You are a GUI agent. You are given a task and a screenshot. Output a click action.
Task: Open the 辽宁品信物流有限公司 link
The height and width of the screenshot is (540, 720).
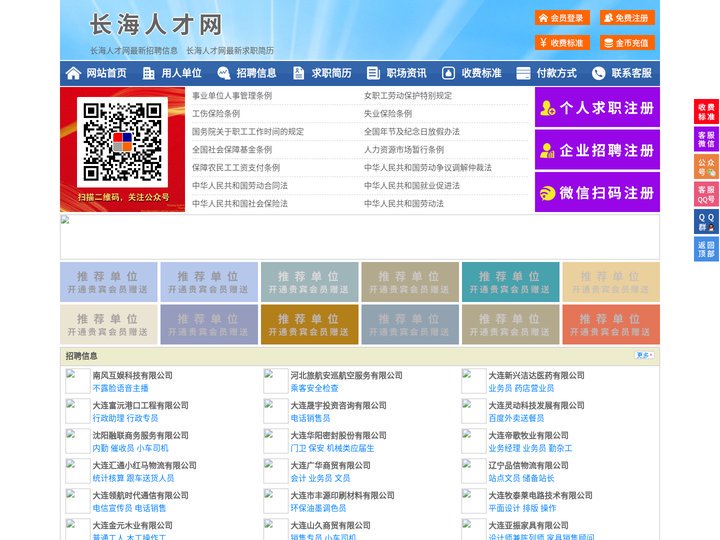[x=529, y=465]
